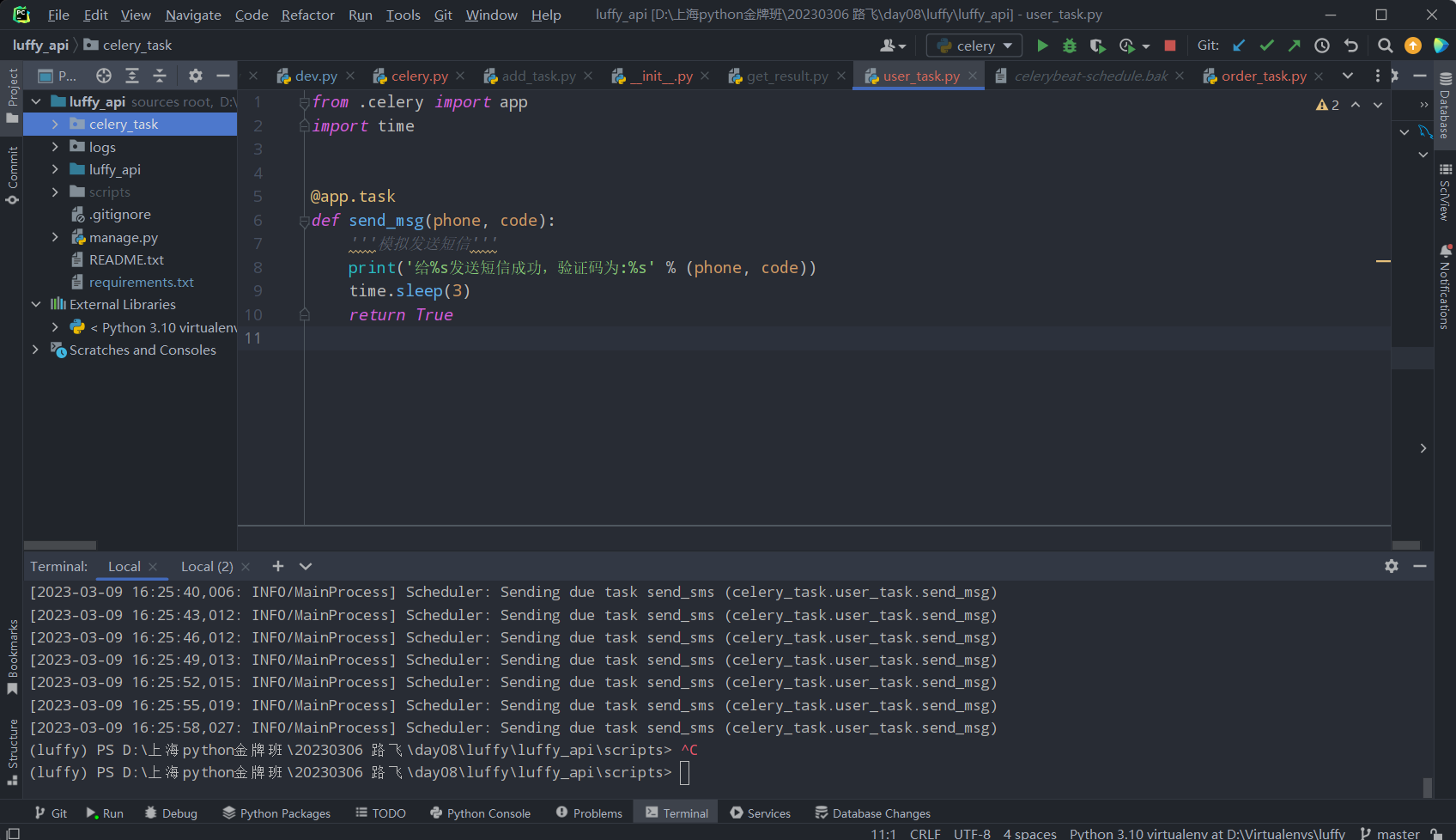
Task: Expand the logs folder
Action: [x=55, y=147]
